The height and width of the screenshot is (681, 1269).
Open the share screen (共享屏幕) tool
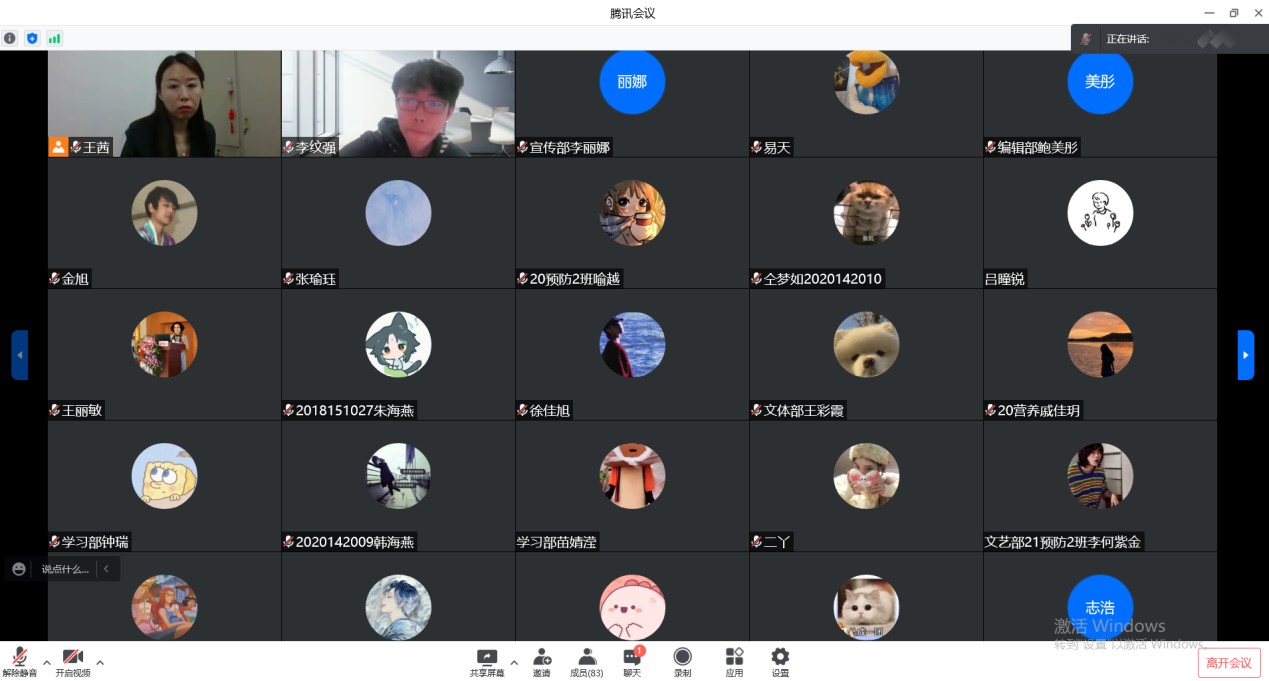pos(487,661)
